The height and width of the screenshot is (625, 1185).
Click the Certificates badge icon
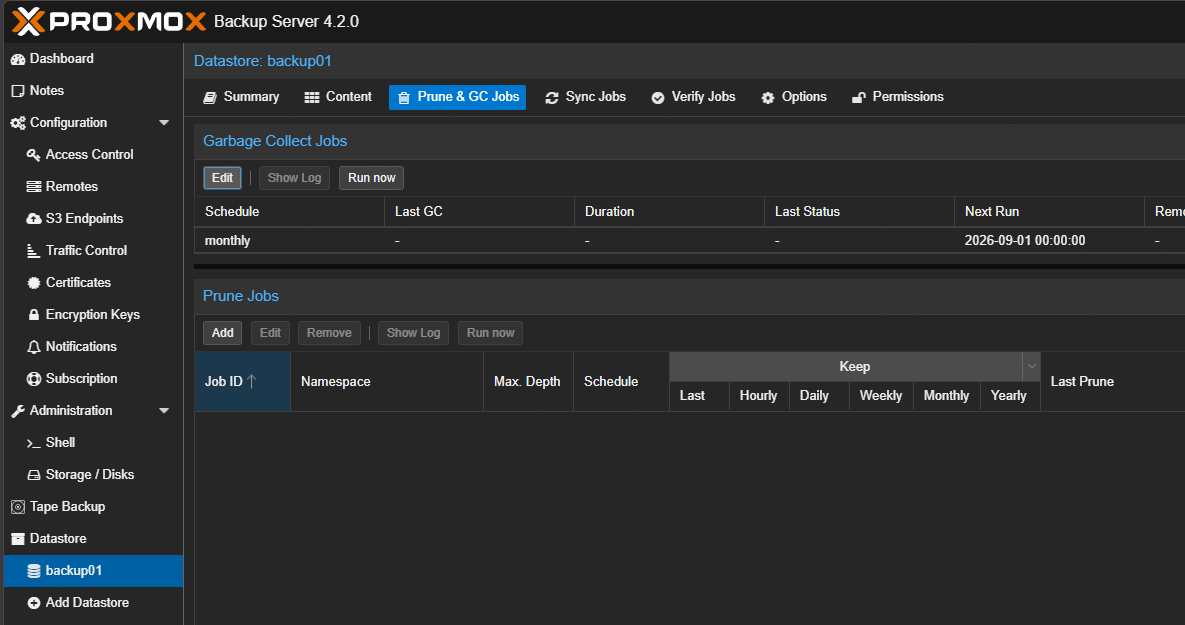[x=34, y=283]
